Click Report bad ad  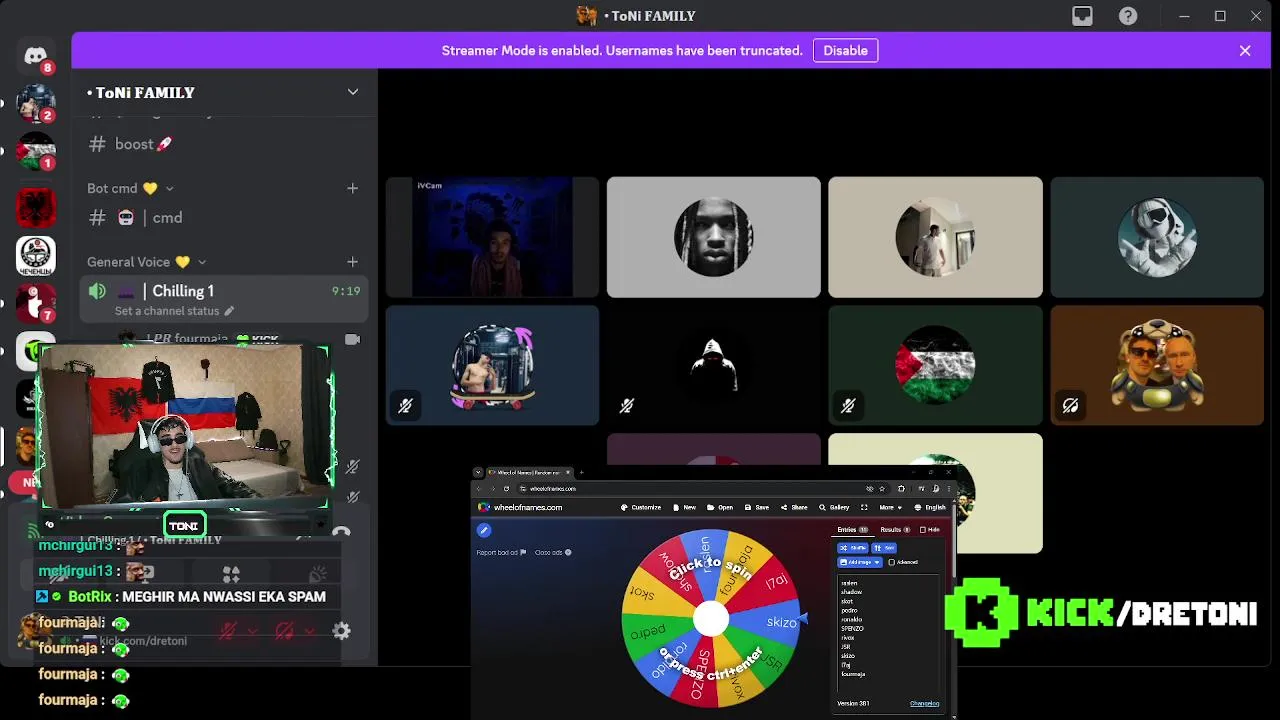coord(501,552)
